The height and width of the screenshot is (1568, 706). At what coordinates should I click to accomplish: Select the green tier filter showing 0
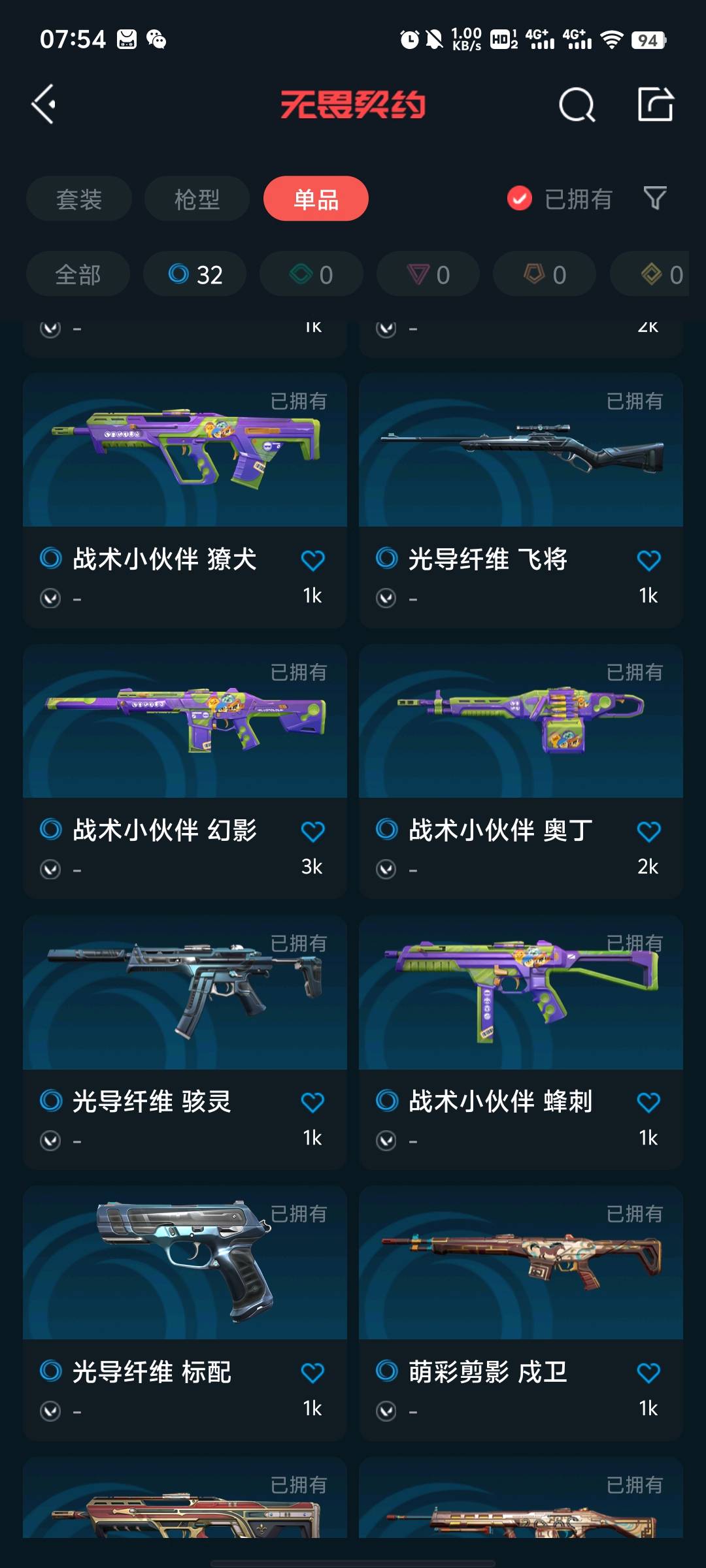coord(311,274)
